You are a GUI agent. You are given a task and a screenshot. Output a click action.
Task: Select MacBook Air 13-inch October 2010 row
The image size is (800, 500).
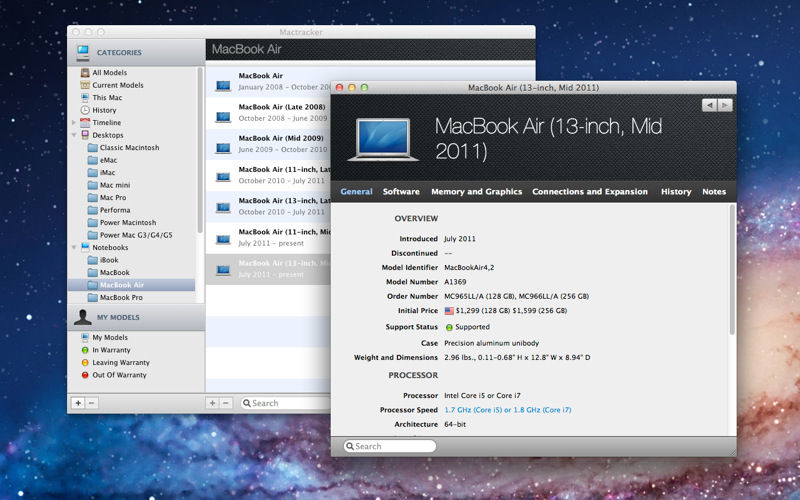coord(268,206)
